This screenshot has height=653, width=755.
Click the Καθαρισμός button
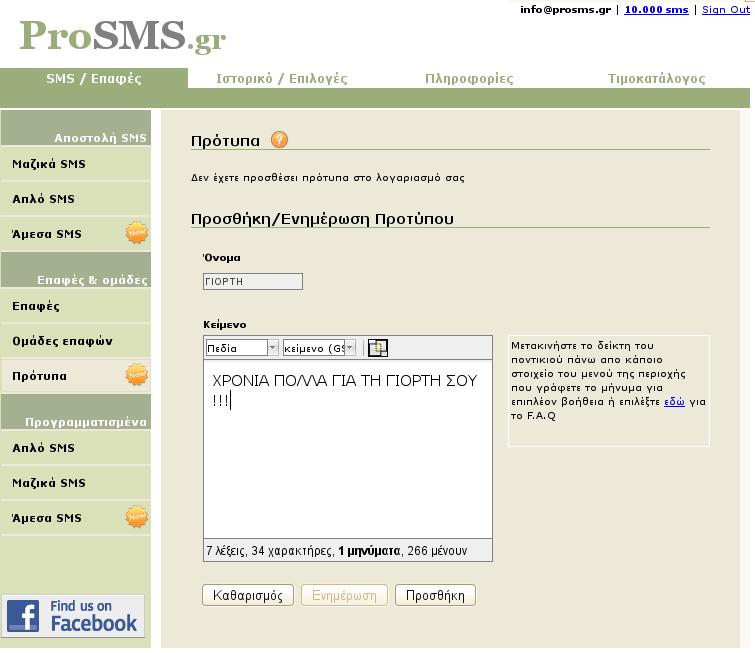247,595
